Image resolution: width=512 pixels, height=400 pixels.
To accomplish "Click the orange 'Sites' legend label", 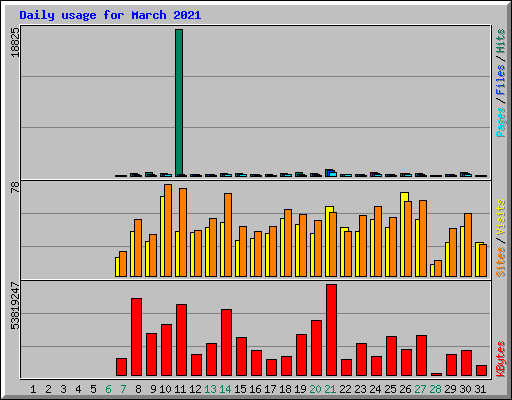I will 500,262.
